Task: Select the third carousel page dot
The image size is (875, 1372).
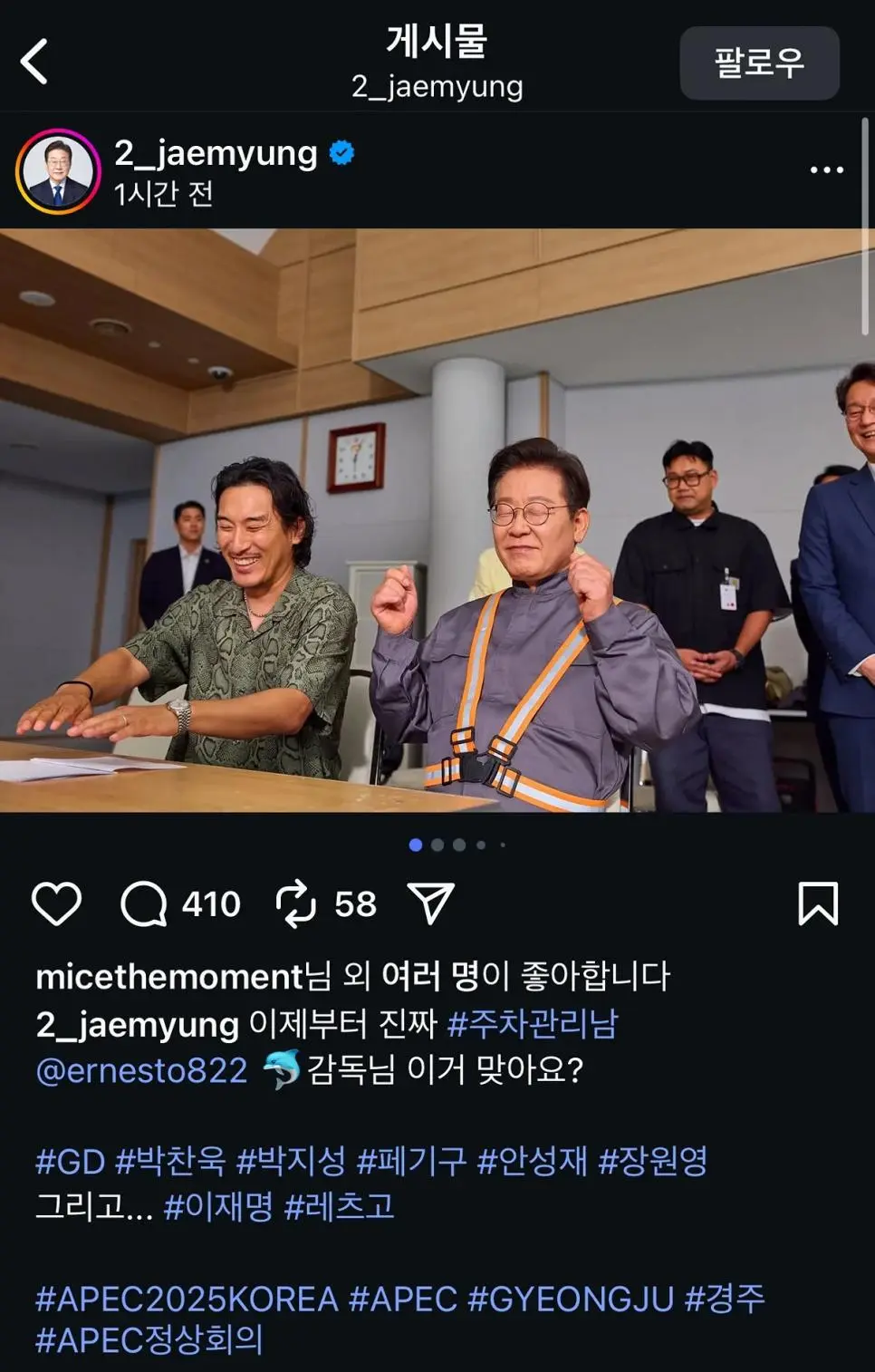Action: click(459, 845)
